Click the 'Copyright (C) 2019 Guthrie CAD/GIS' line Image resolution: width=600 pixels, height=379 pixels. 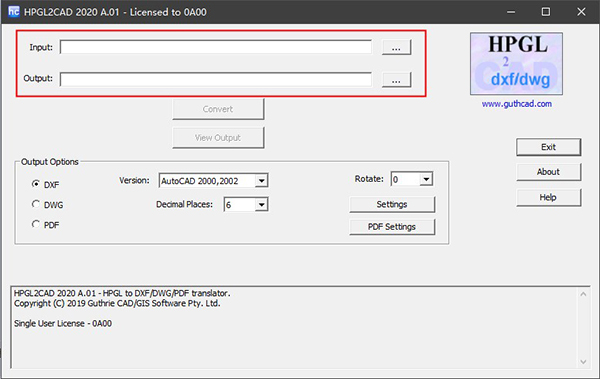(x=117, y=304)
